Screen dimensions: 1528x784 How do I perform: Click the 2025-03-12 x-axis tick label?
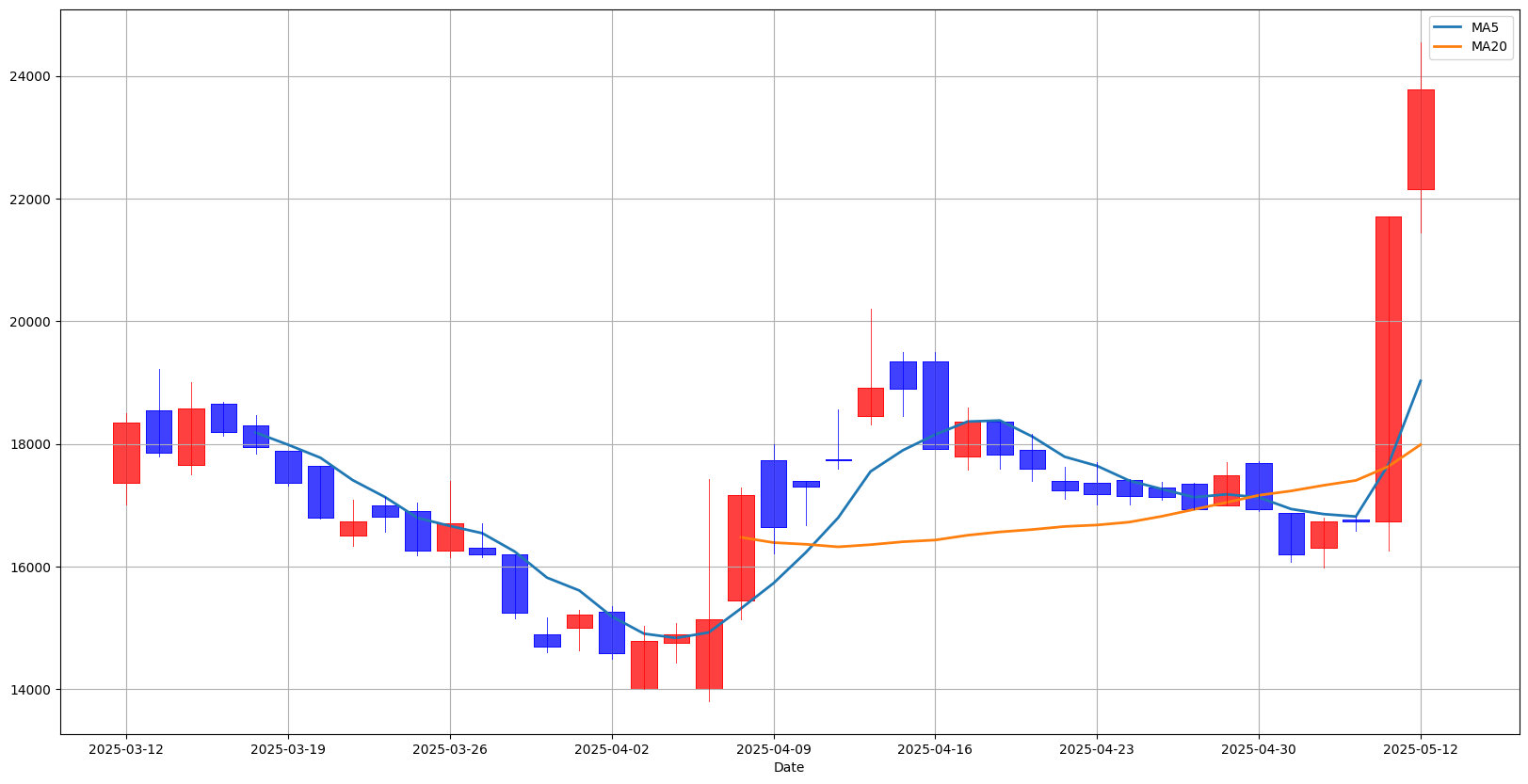pos(126,749)
